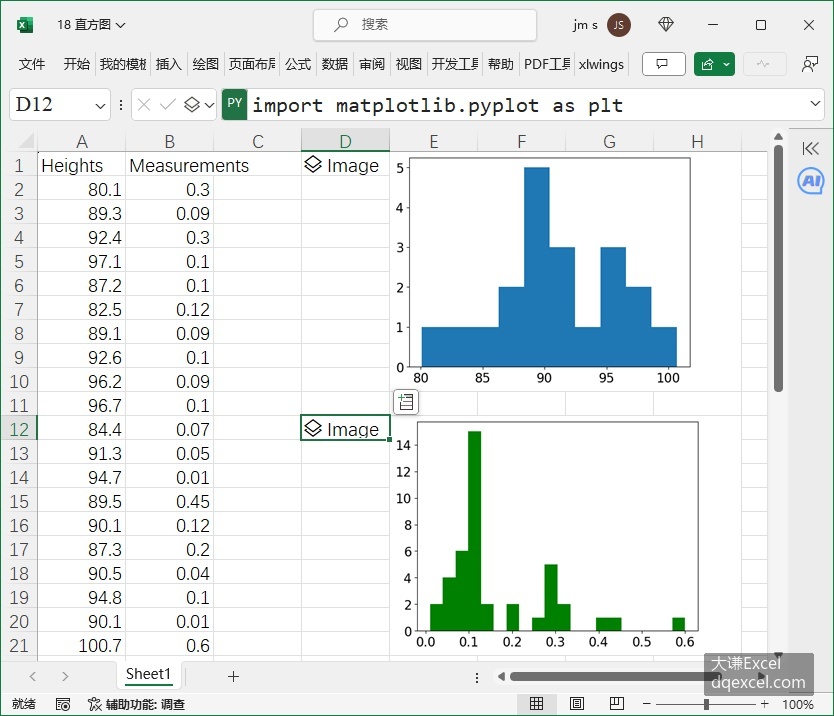Click the vertical scroll up arrow
The image size is (834, 716).
pyautogui.click(x=778, y=137)
